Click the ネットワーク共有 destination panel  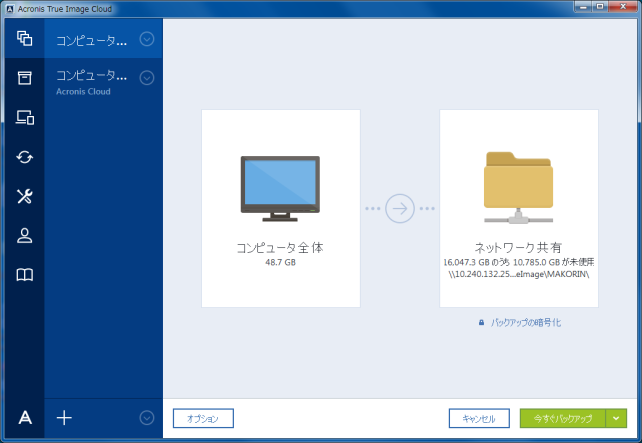(x=519, y=208)
